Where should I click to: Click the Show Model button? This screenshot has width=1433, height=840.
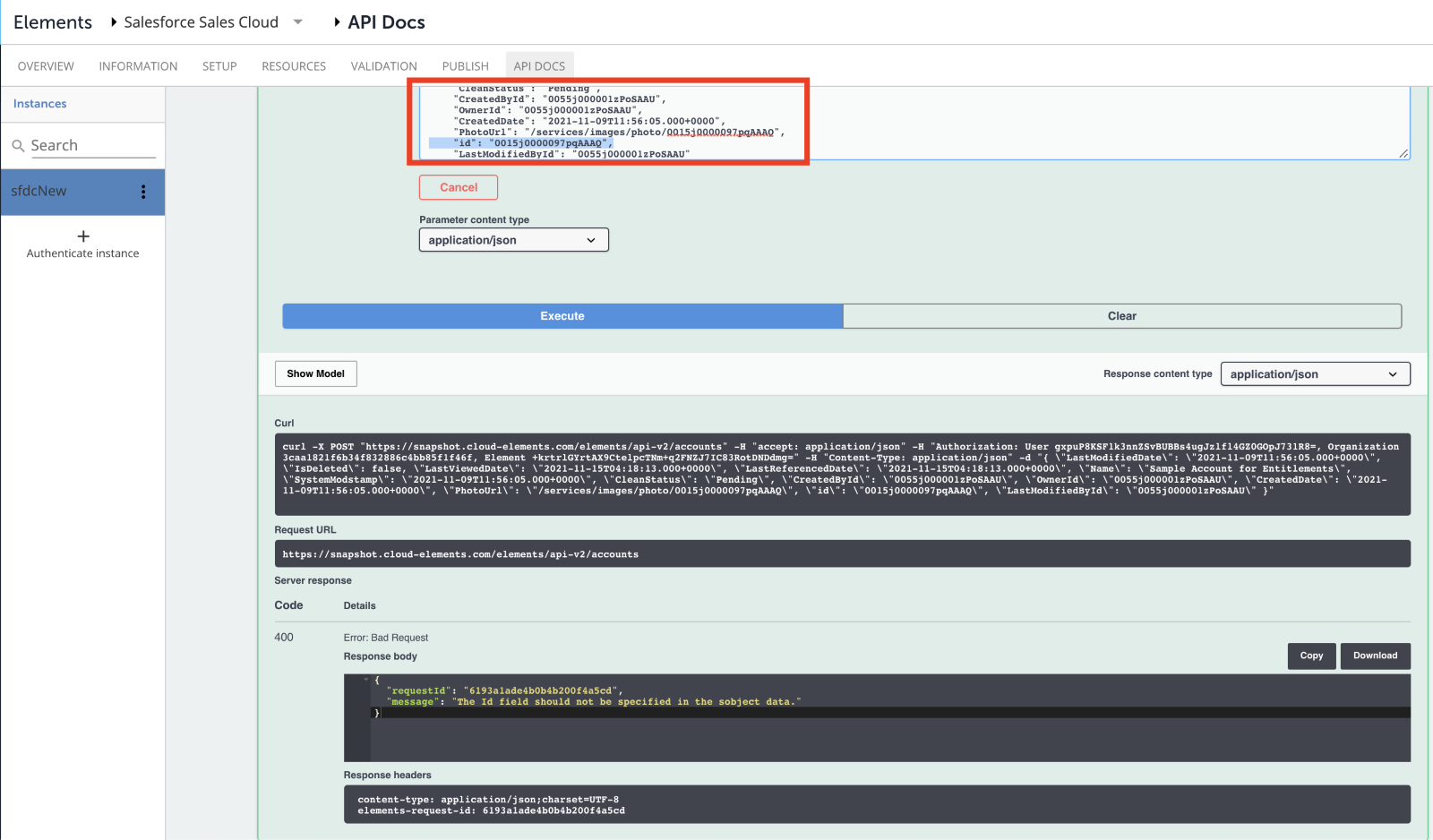point(315,373)
